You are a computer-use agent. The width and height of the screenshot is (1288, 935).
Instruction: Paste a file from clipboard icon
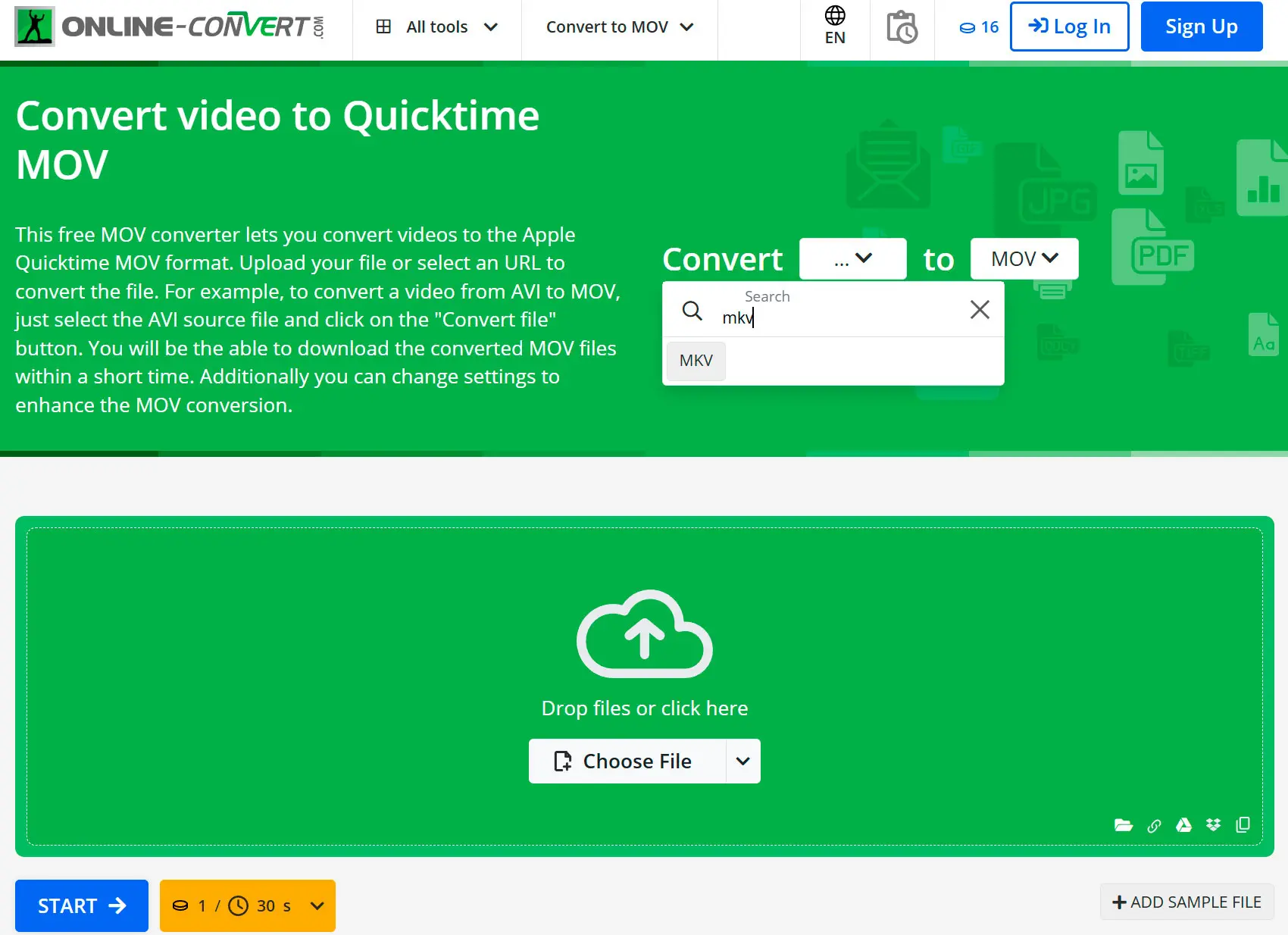click(1243, 825)
